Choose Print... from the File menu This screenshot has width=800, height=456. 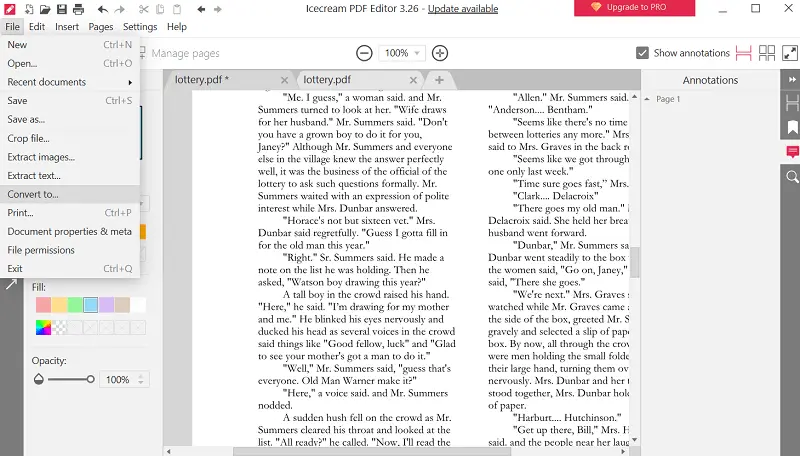(x=70, y=213)
